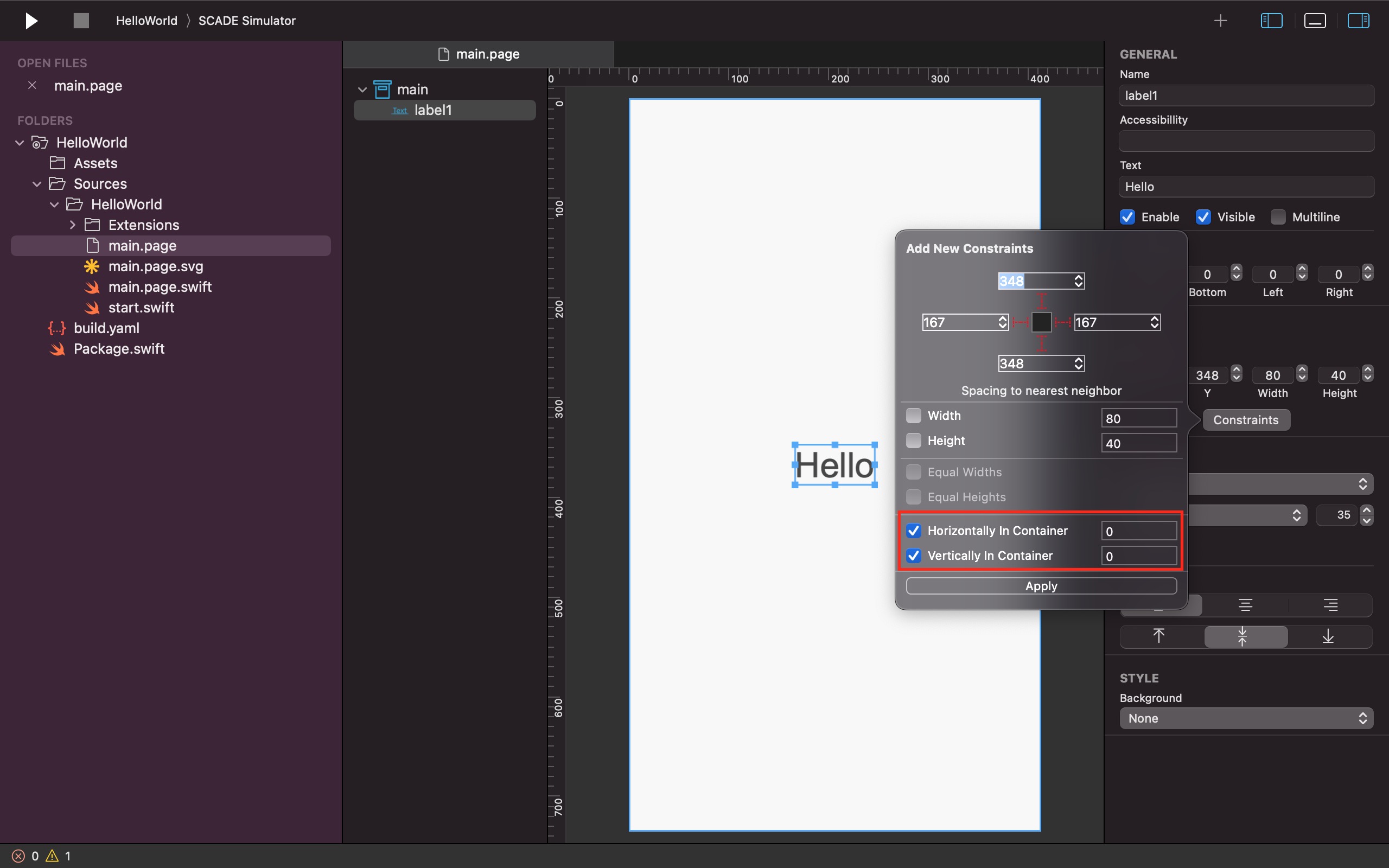Click the Text input field showing Hello
Image resolution: width=1389 pixels, height=868 pixels.
pos(1246,186)
